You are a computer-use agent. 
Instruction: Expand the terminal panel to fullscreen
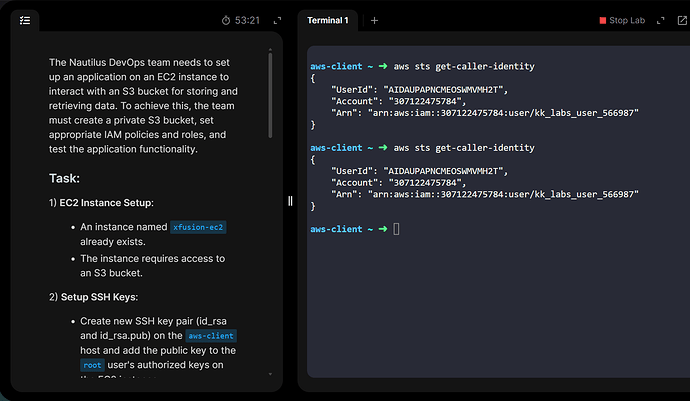(x=661, y=20)
